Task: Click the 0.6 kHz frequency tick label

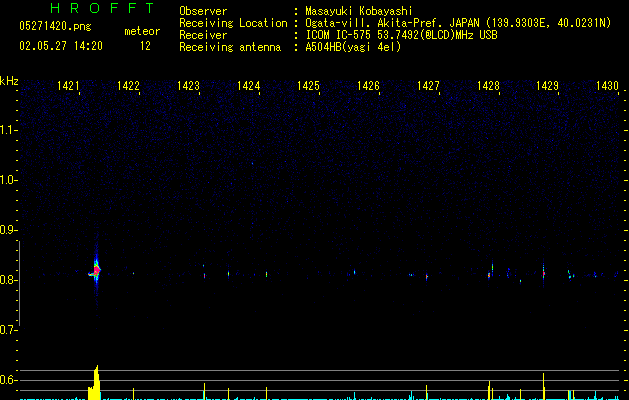Action: 9,380
